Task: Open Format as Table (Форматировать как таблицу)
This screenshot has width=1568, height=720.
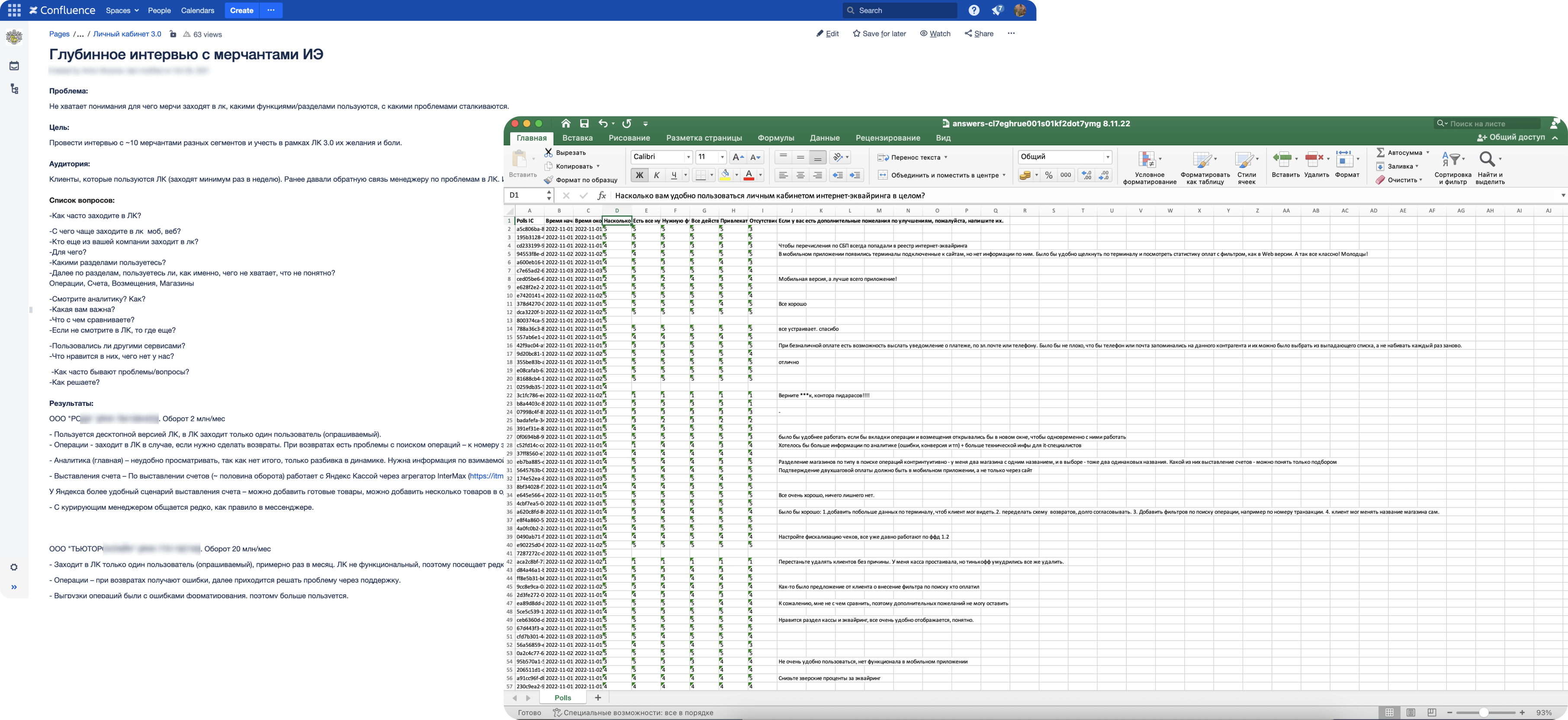Action: [1205, 167]
